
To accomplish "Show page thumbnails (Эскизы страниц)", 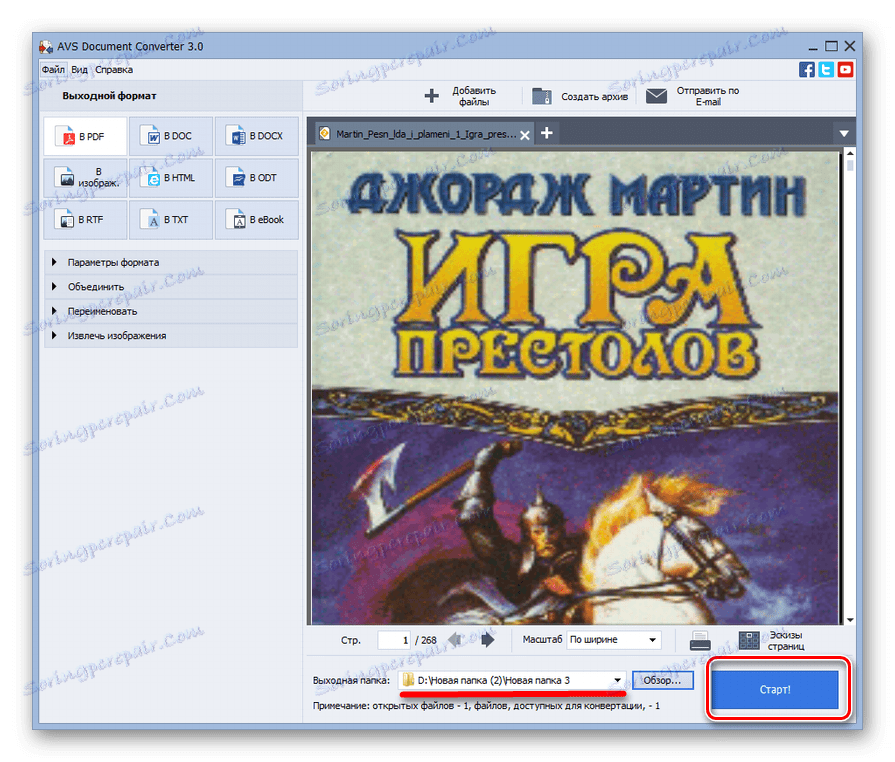I will point(772,640).
